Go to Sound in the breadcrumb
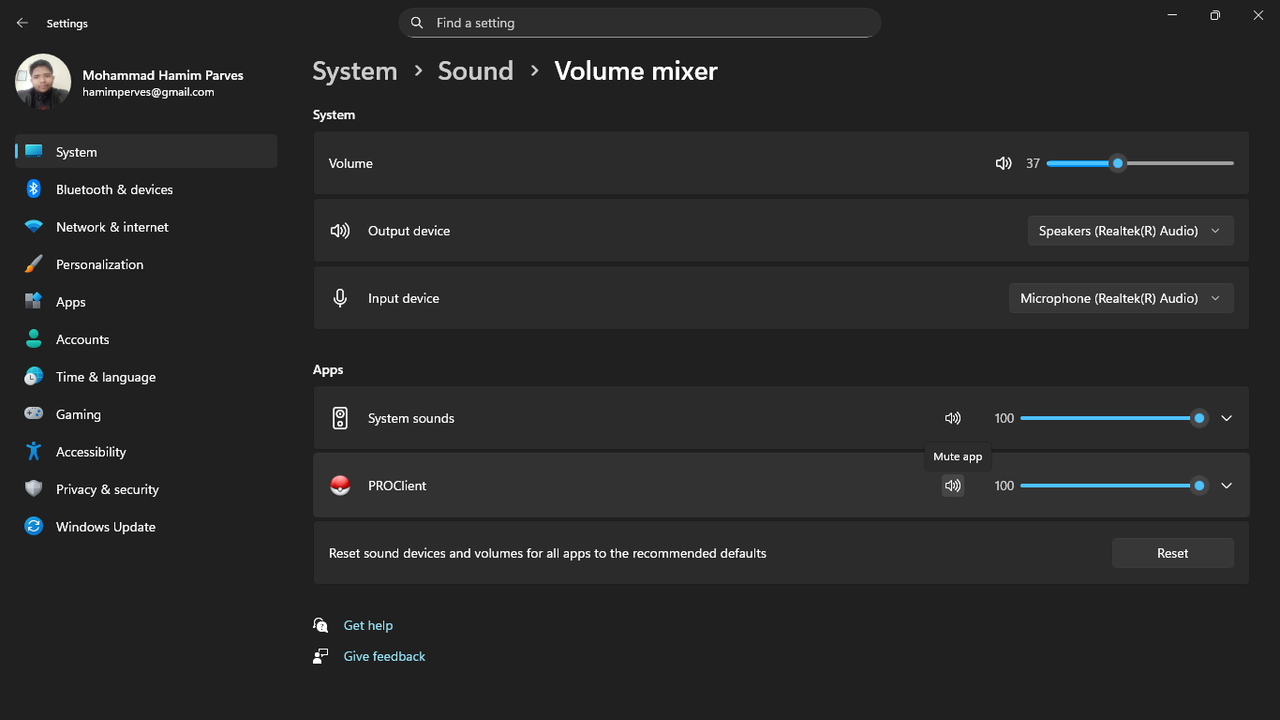1280x720 pixels. pos(475,71)
